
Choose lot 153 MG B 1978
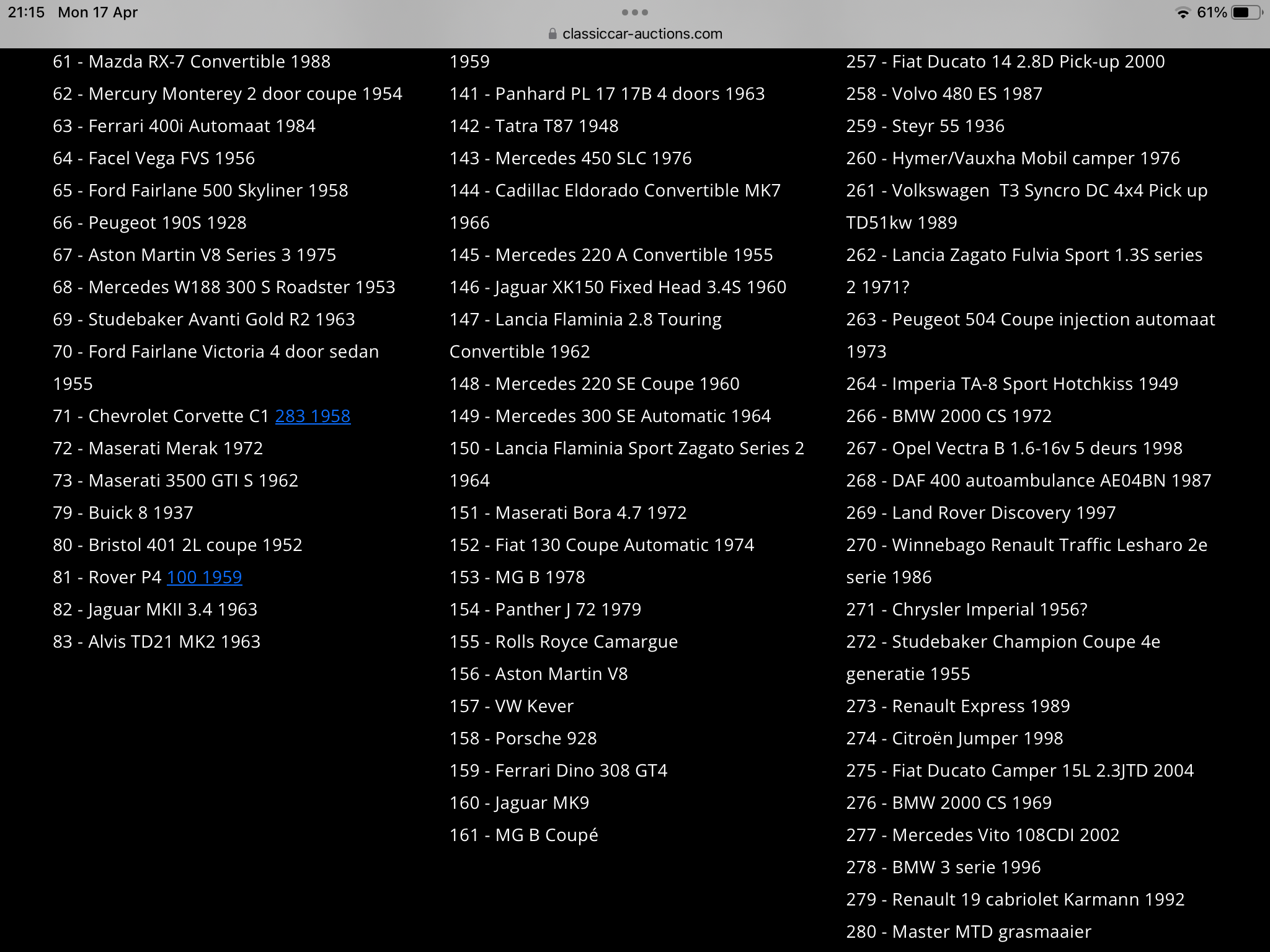point(517,577)
